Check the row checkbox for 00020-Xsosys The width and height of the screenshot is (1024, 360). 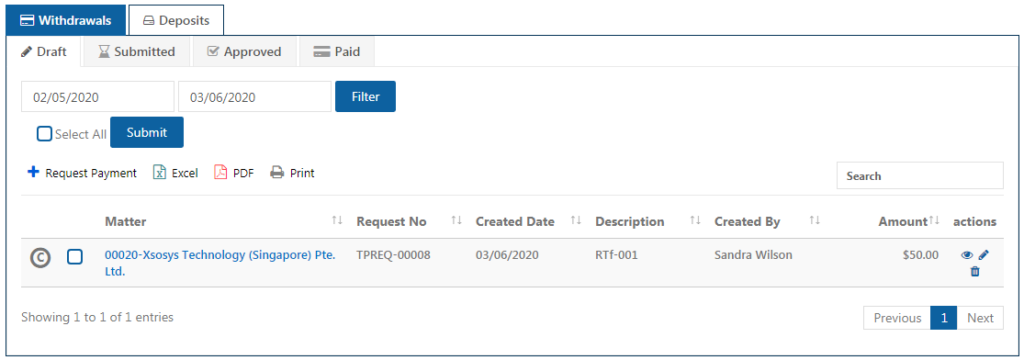[x=75, y=257]
